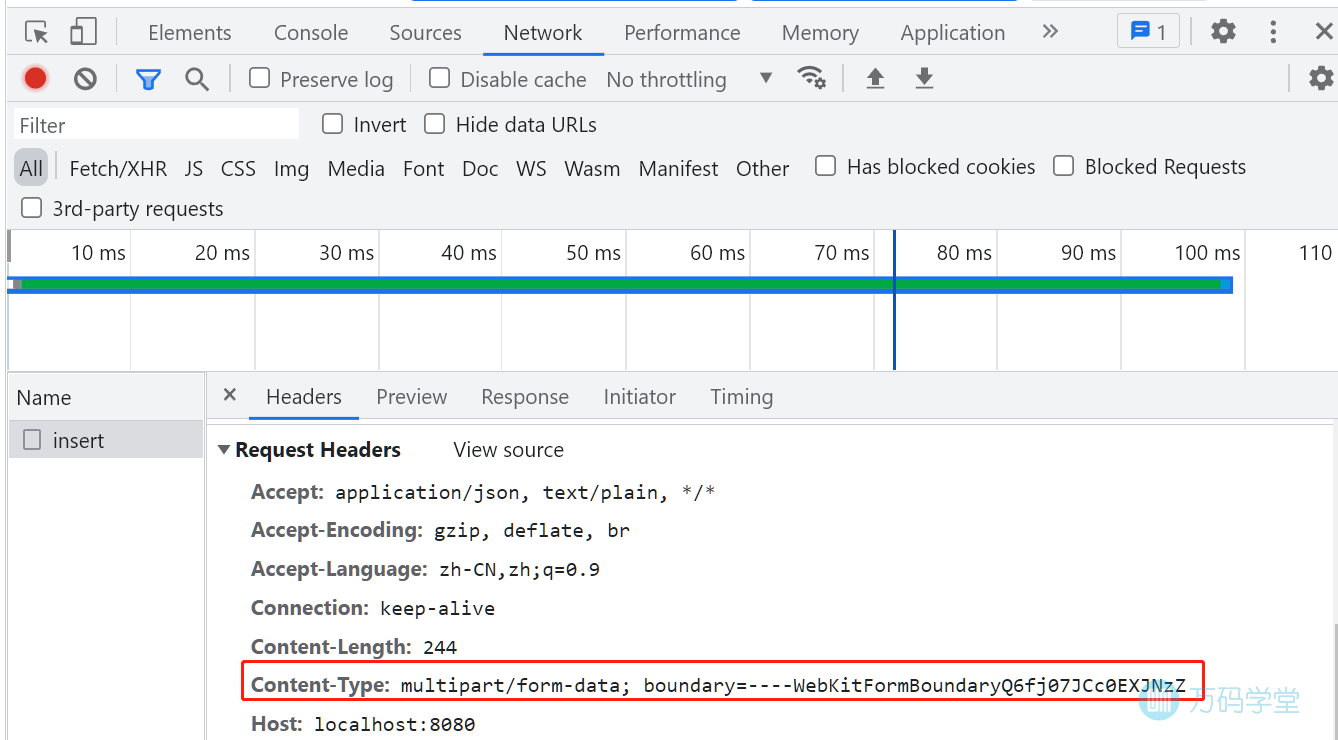The width and height of the screenshot is (1338, 740).
Task: Open the Memory tab
Action: (820, 32)
